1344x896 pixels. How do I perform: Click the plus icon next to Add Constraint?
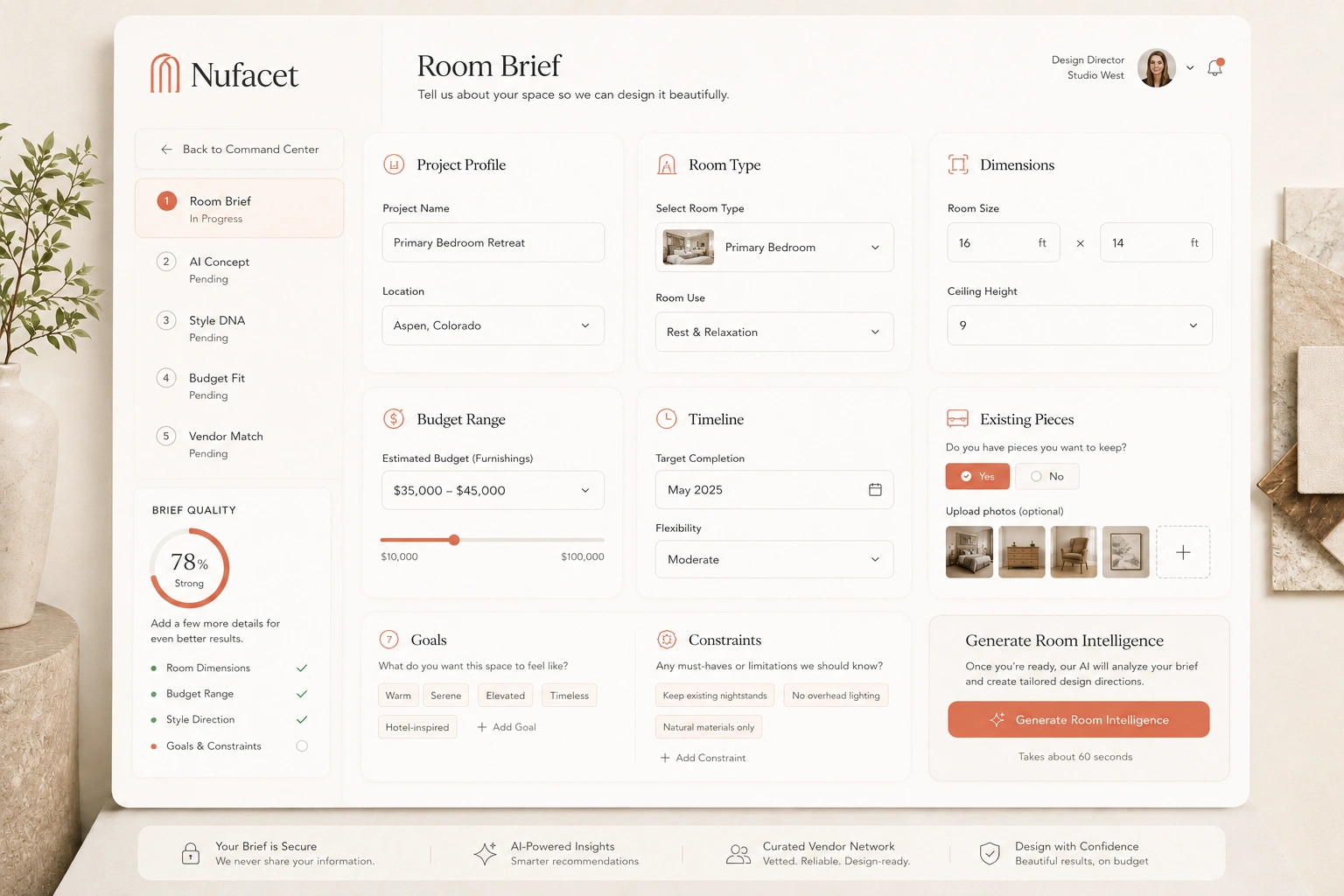click(665, 758)
